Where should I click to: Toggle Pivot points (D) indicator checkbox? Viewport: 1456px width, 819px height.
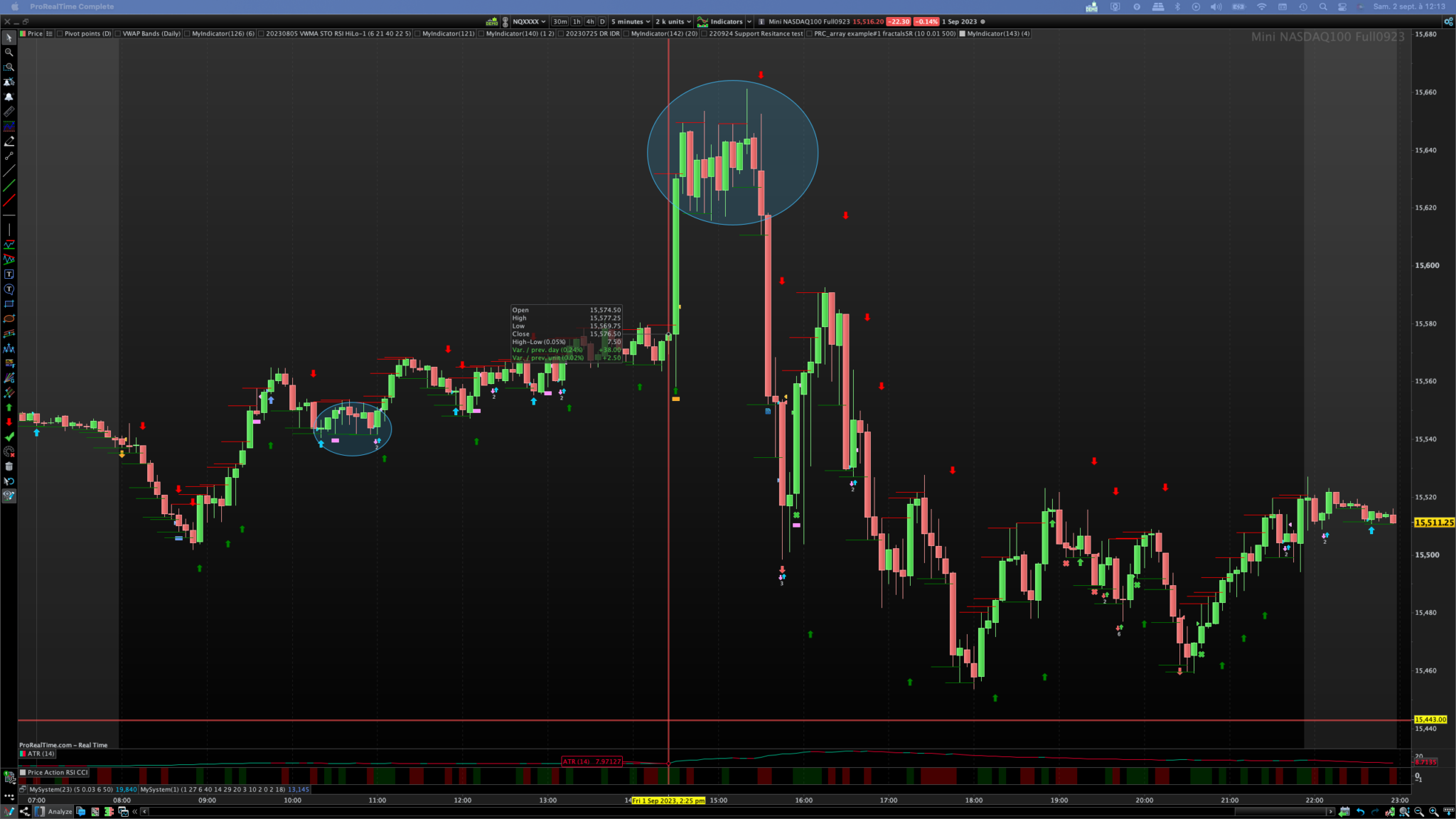[60, 33]
